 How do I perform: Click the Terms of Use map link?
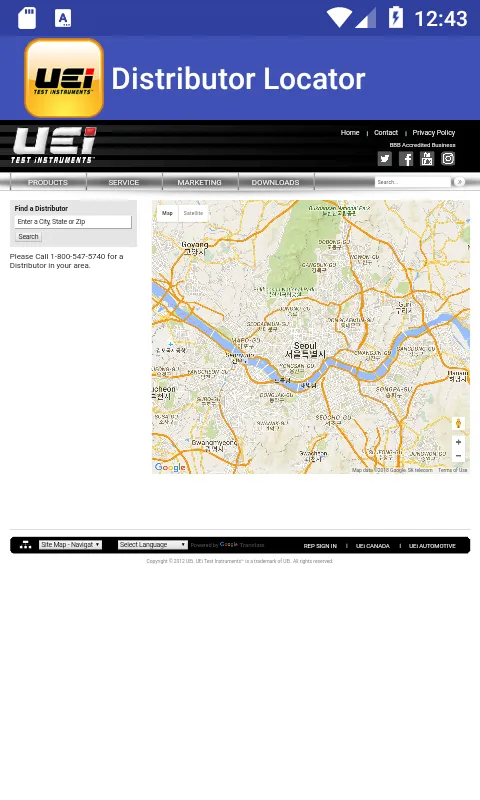[452, 470]
